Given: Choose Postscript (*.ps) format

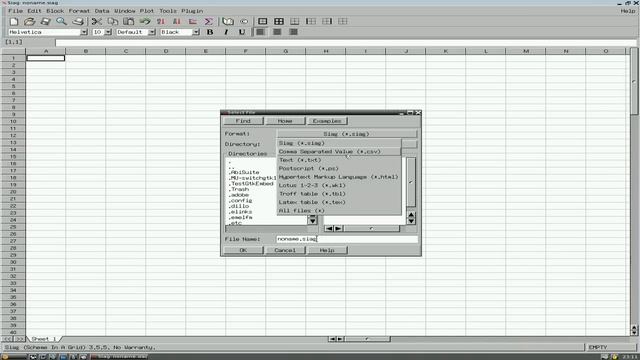Looking at the screenshot, I should tap(339, 168).
